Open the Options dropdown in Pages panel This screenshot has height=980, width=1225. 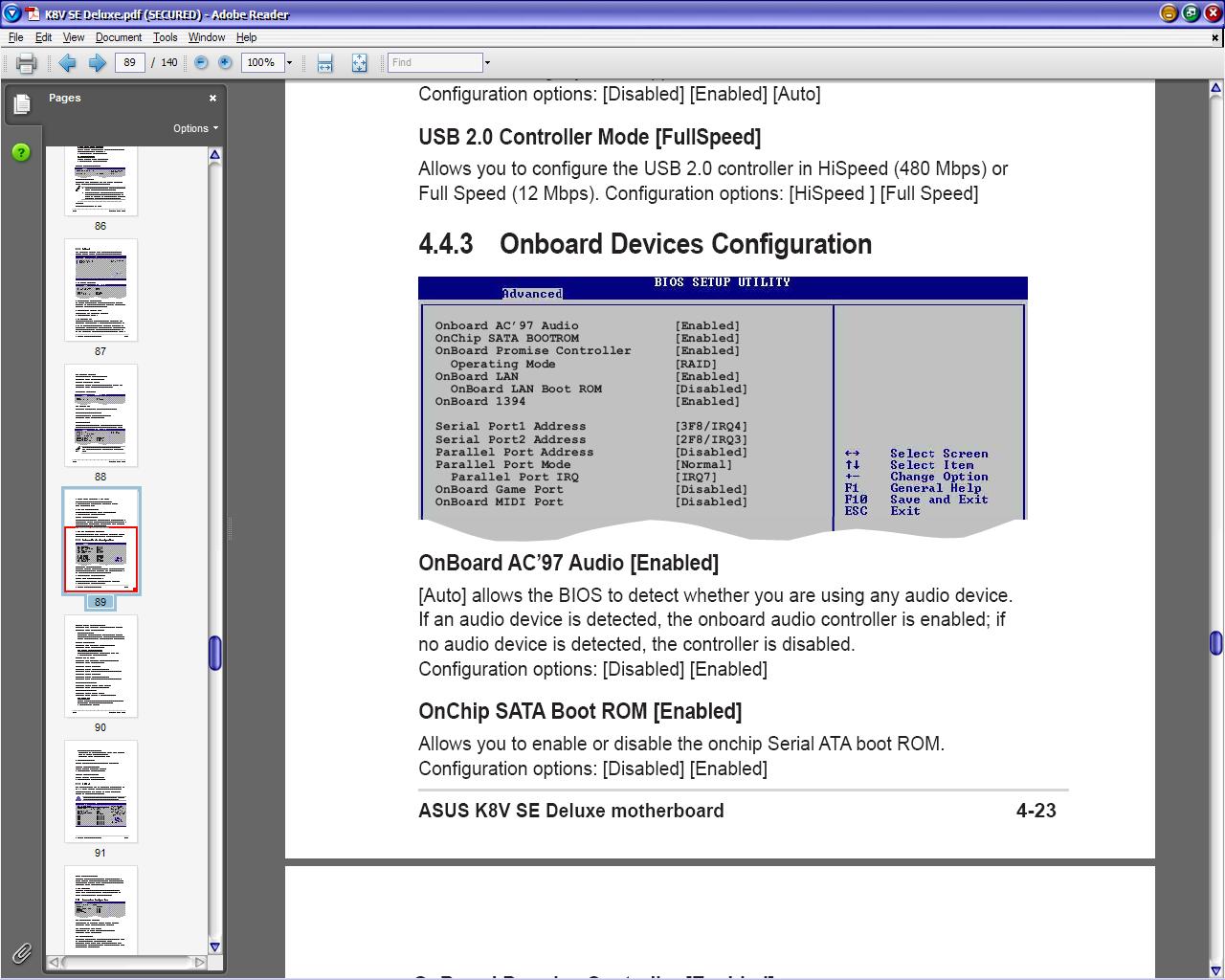pos(195,128)
